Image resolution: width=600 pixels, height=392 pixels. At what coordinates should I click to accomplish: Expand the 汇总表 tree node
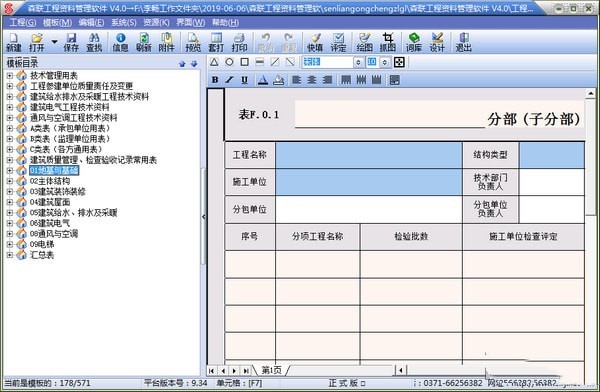pyautogui.click(x=9, y=255)
